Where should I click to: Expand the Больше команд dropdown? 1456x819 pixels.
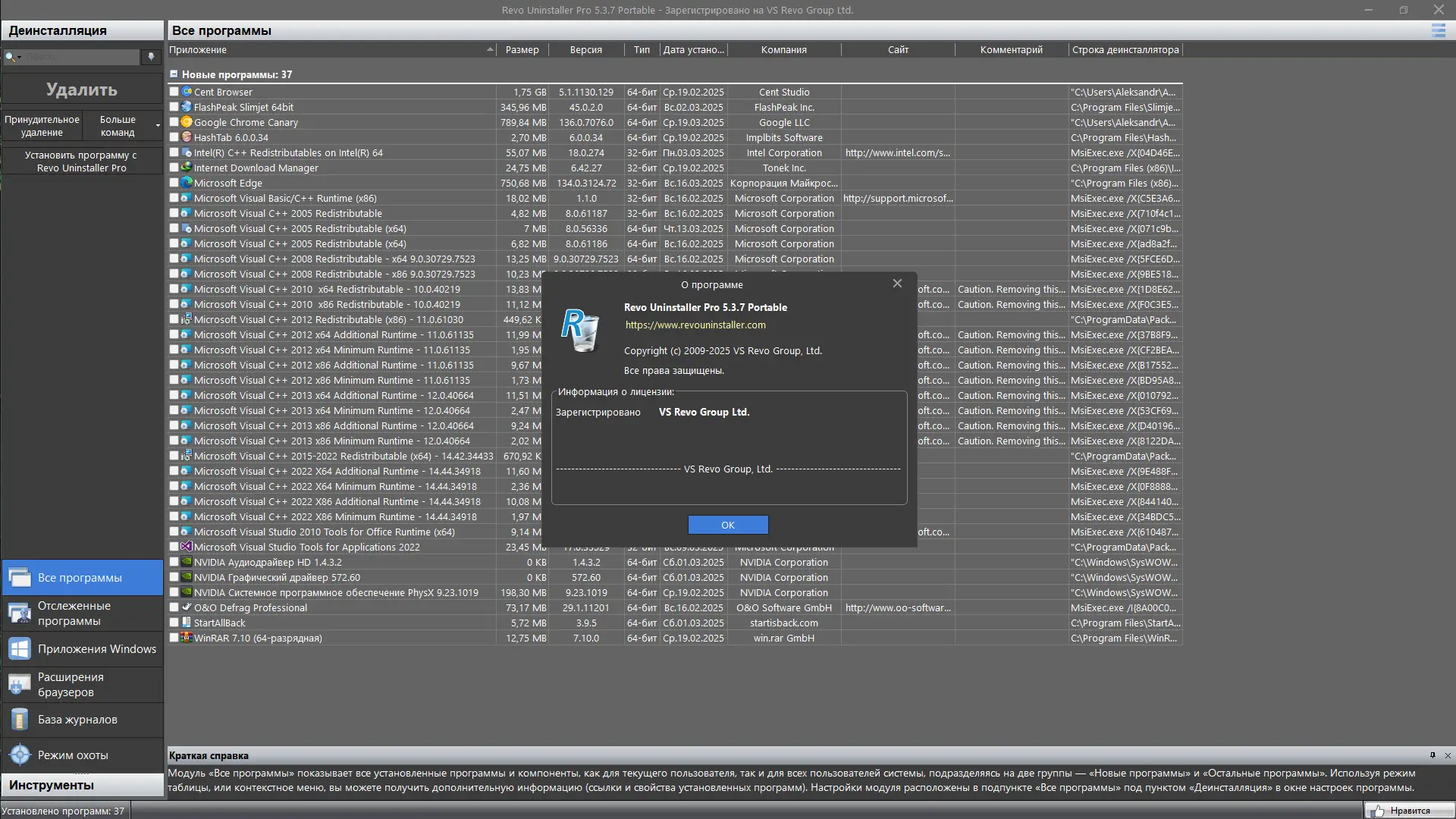pyautogui.click(x=158, y=126)
